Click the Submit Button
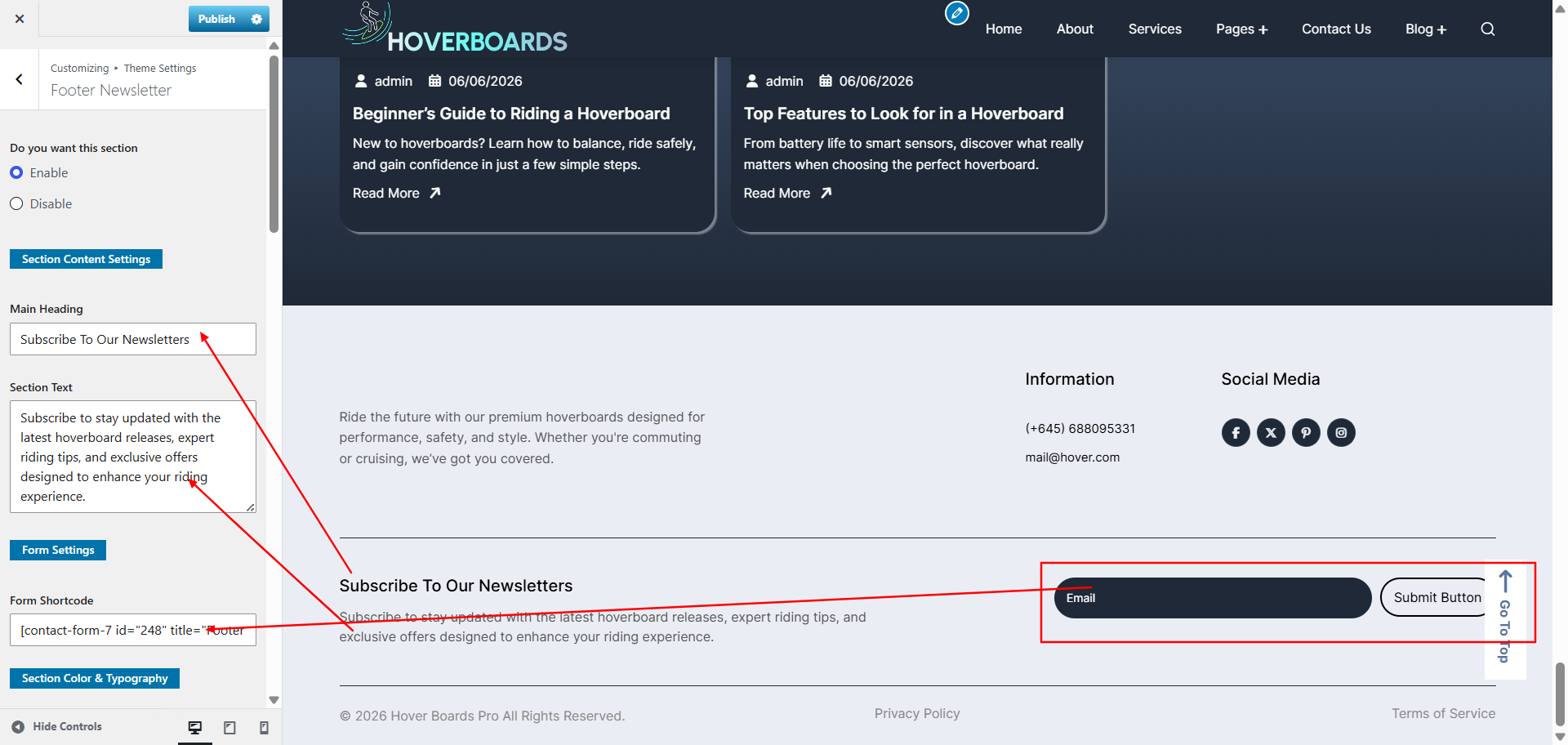1568x745 pixels. pyautogui.click(x=1437, y=598)
